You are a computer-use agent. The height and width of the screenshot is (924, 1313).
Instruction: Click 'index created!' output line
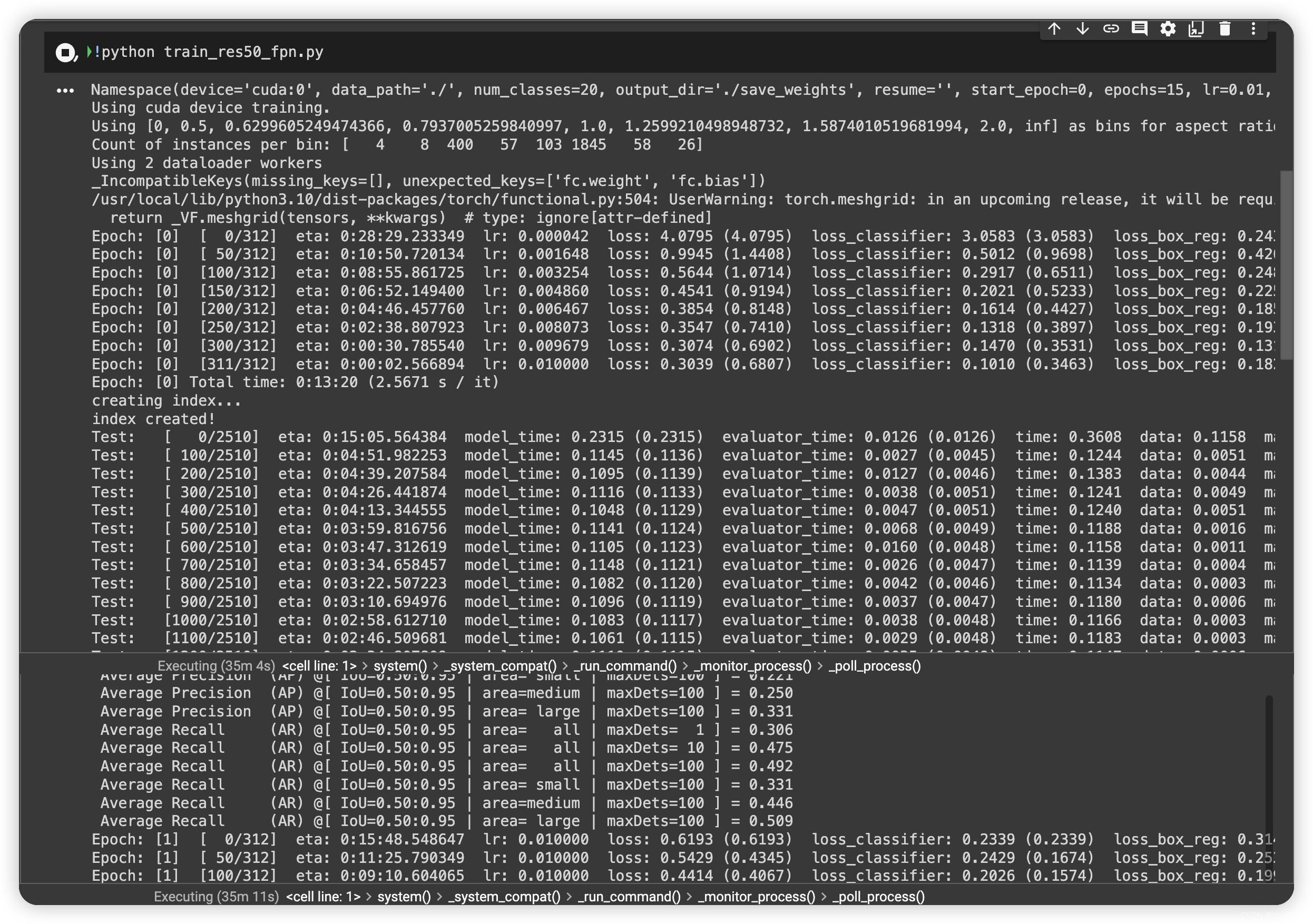point(153,419)
